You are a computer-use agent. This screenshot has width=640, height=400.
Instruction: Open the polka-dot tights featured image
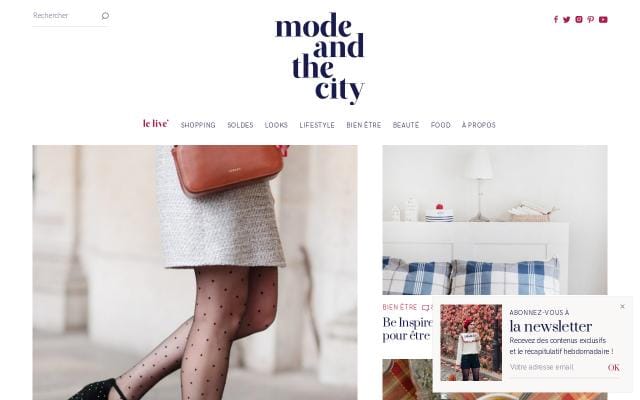point(195,272)
